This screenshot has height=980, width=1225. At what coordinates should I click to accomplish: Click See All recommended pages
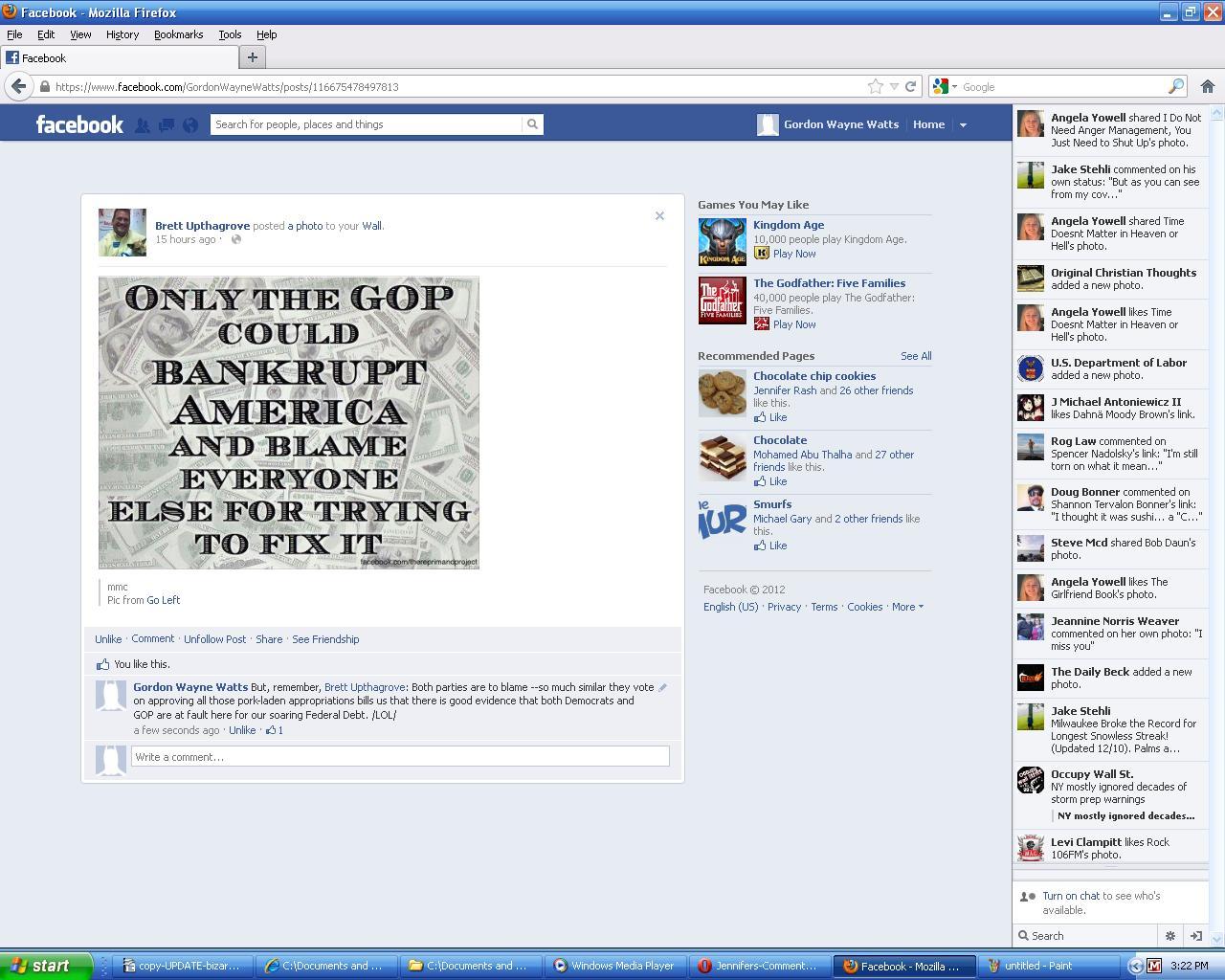click(x=916, y=356)
